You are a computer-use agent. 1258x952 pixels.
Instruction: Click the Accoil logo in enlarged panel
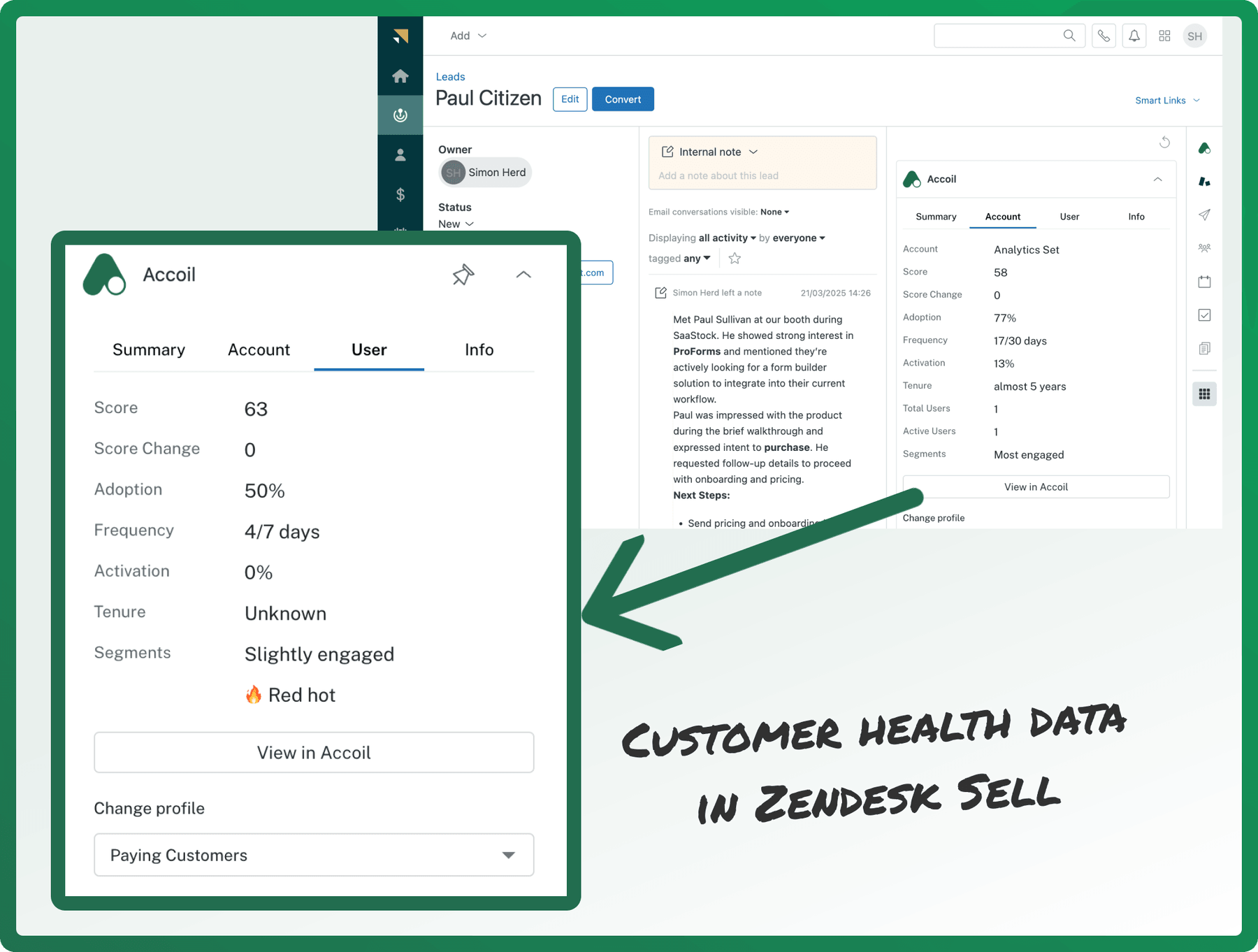tap(104, 275)
